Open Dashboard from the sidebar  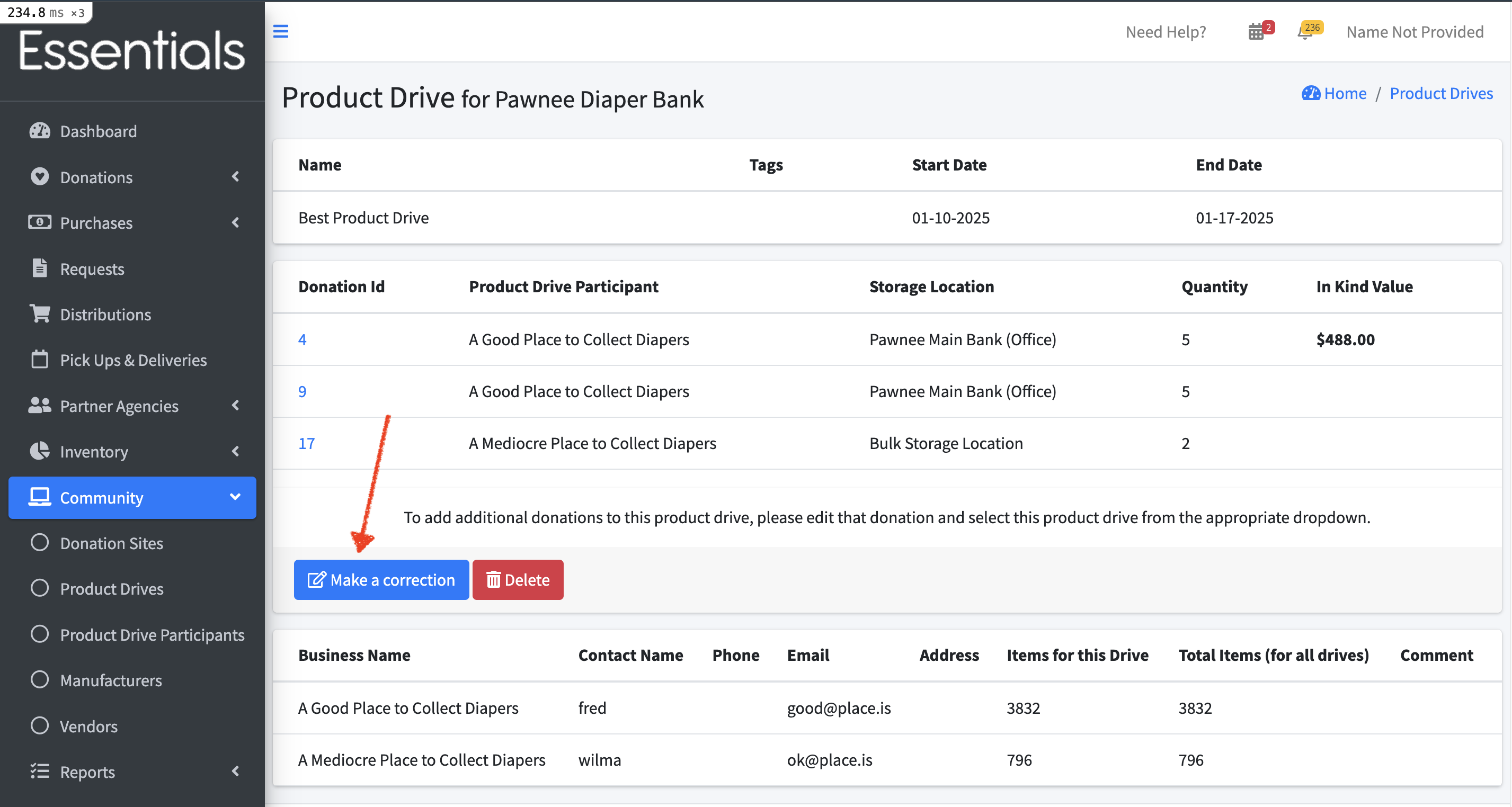point(132,131)
